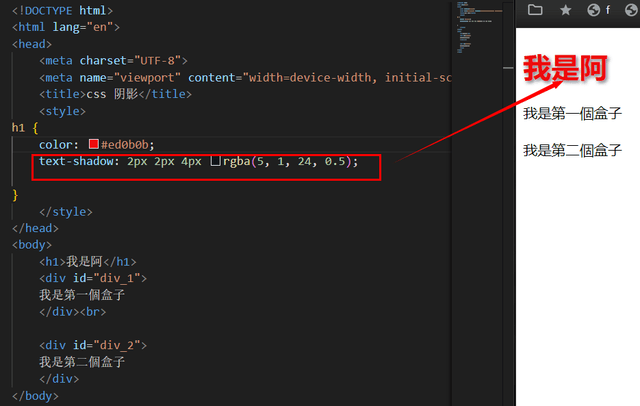Click 我是第二個盒子 text in browser preview
640x406 pixels.
(572, 150)
